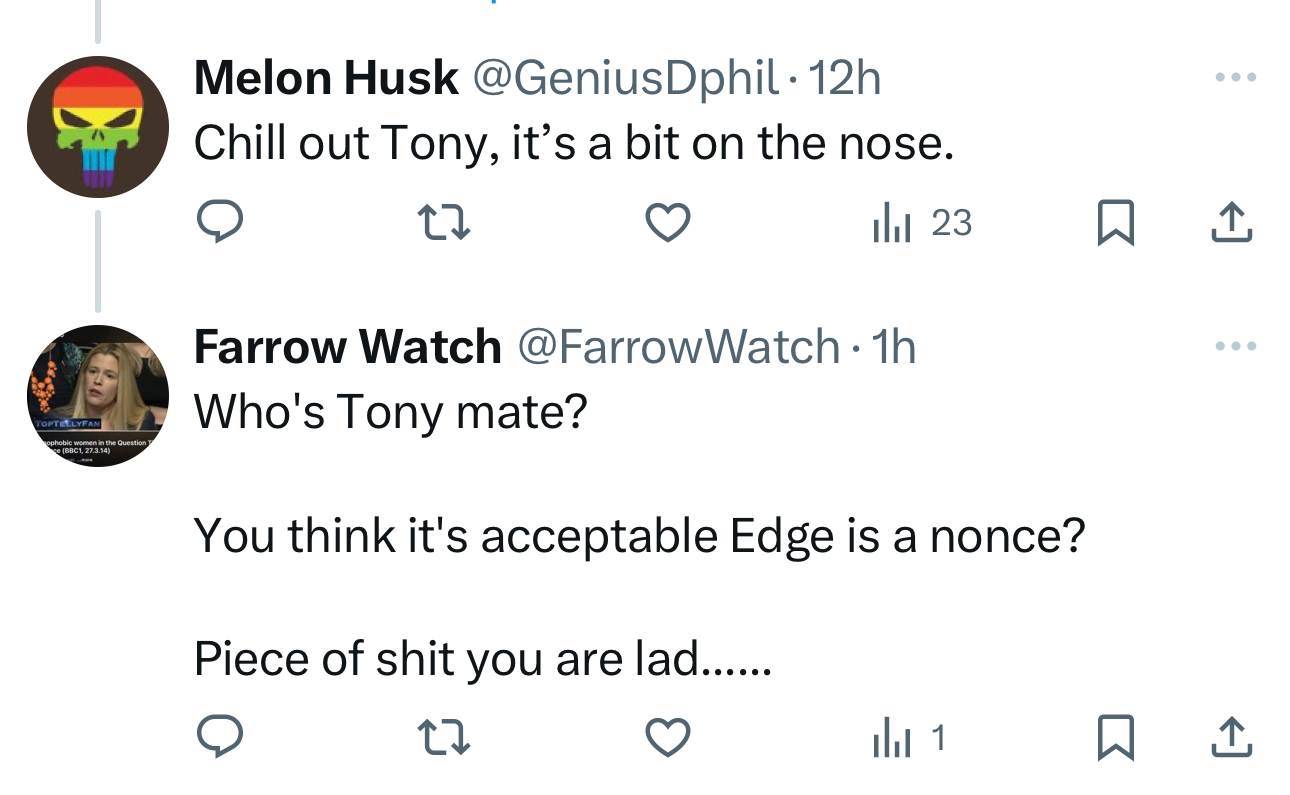Like the "Who's Tony mate?" tweet
Viewport: 1290px width, 795px height.
point(667,738)
